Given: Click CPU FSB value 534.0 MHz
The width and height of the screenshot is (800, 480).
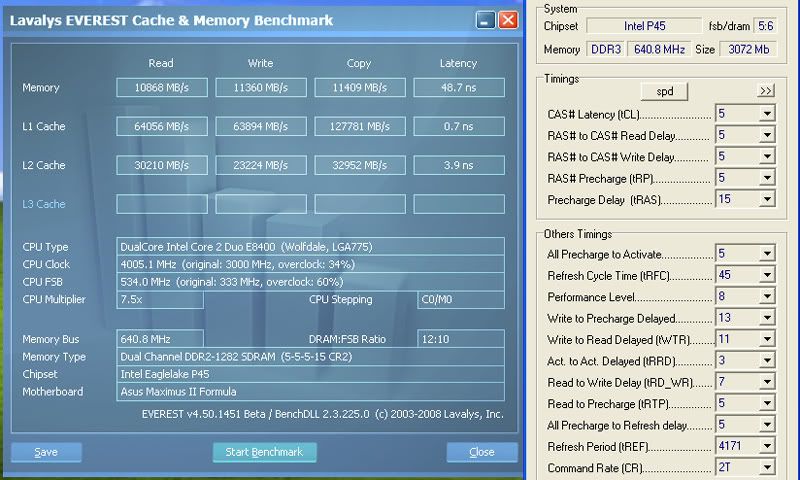Looking at the screenshot, I should click(310, 282).
